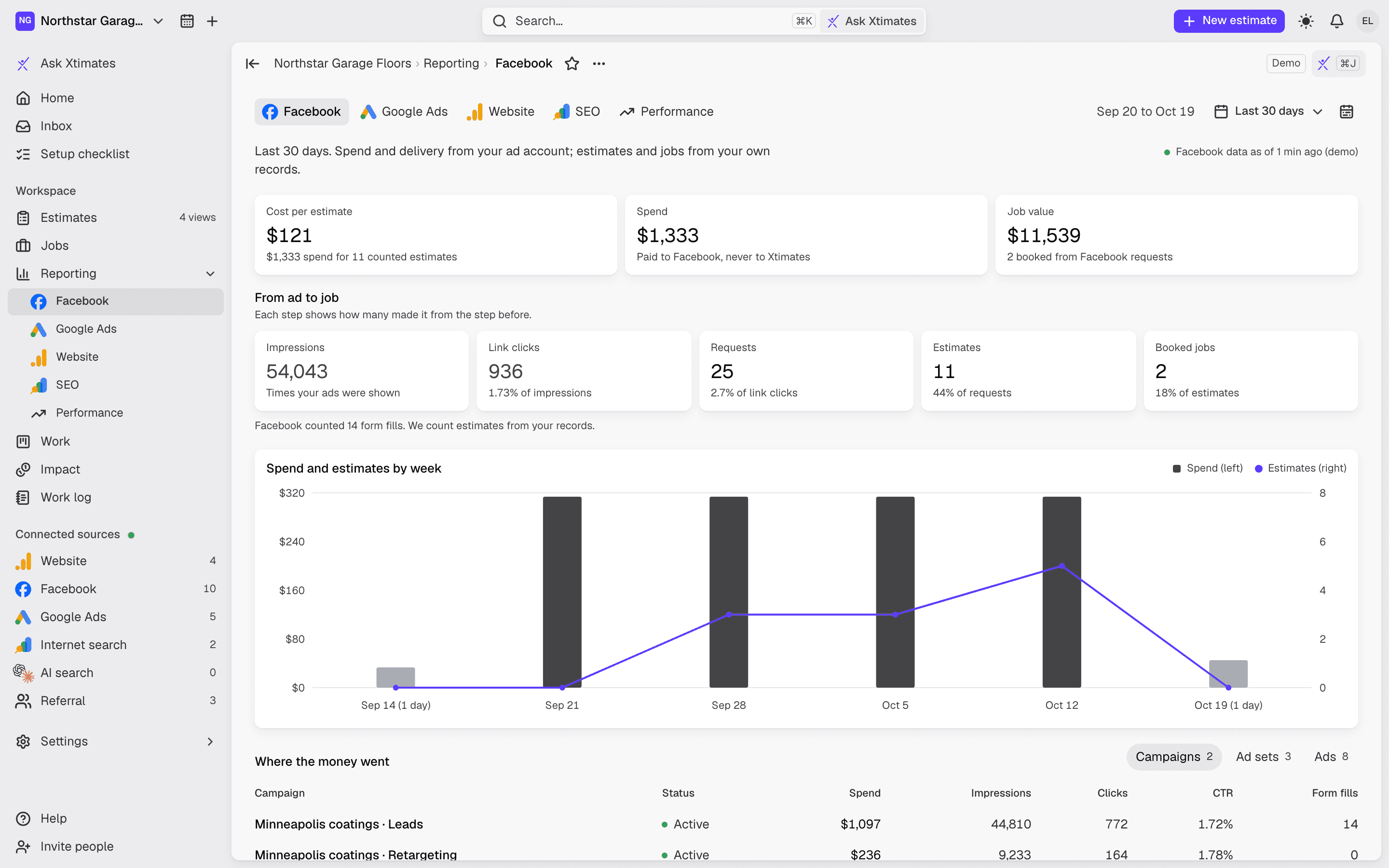The height and width of the screenshot is (868, 1389).
Task: Open Work board in sidebar
Action: coord(115,441)
